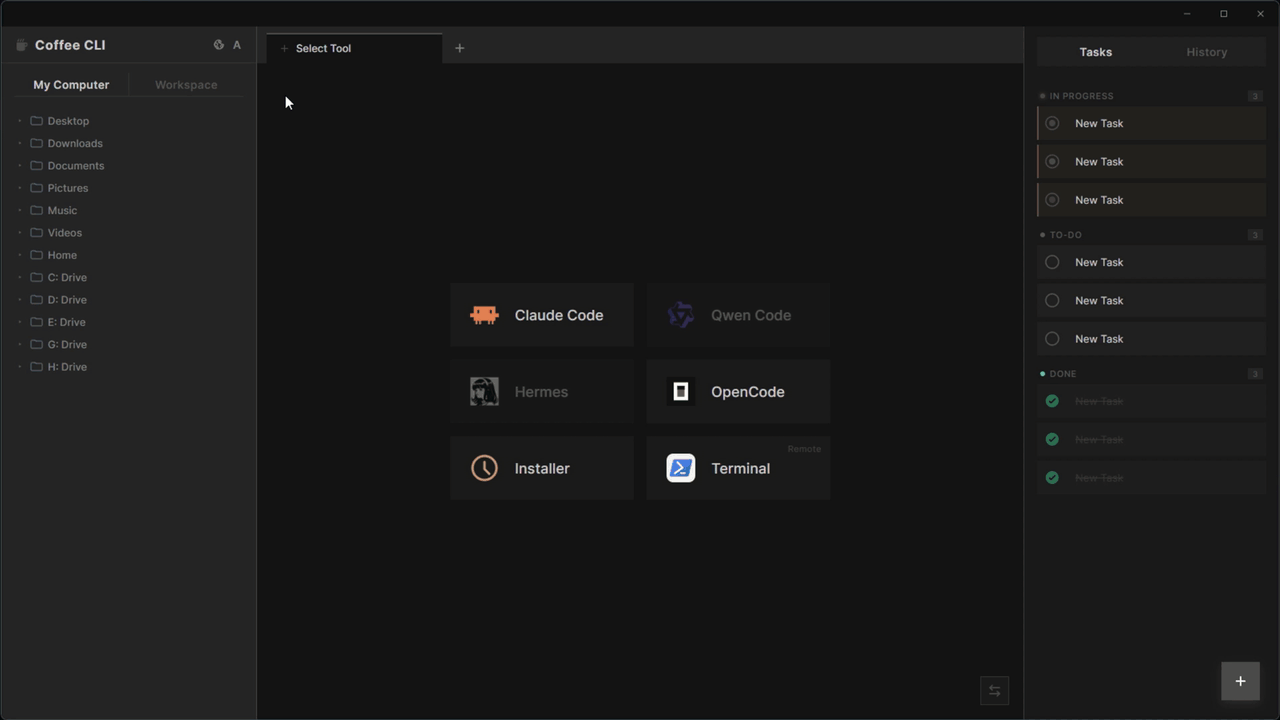Select the Select Tool tab
This screenshot has width=1280, height=720.
coord(322,47)
